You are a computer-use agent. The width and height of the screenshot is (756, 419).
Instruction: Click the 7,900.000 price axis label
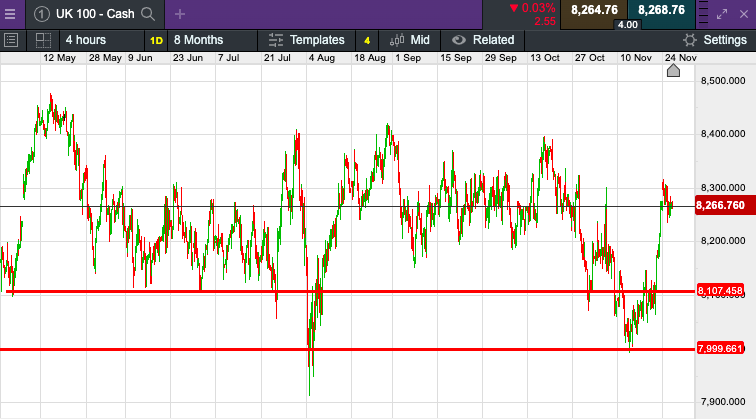723,401
